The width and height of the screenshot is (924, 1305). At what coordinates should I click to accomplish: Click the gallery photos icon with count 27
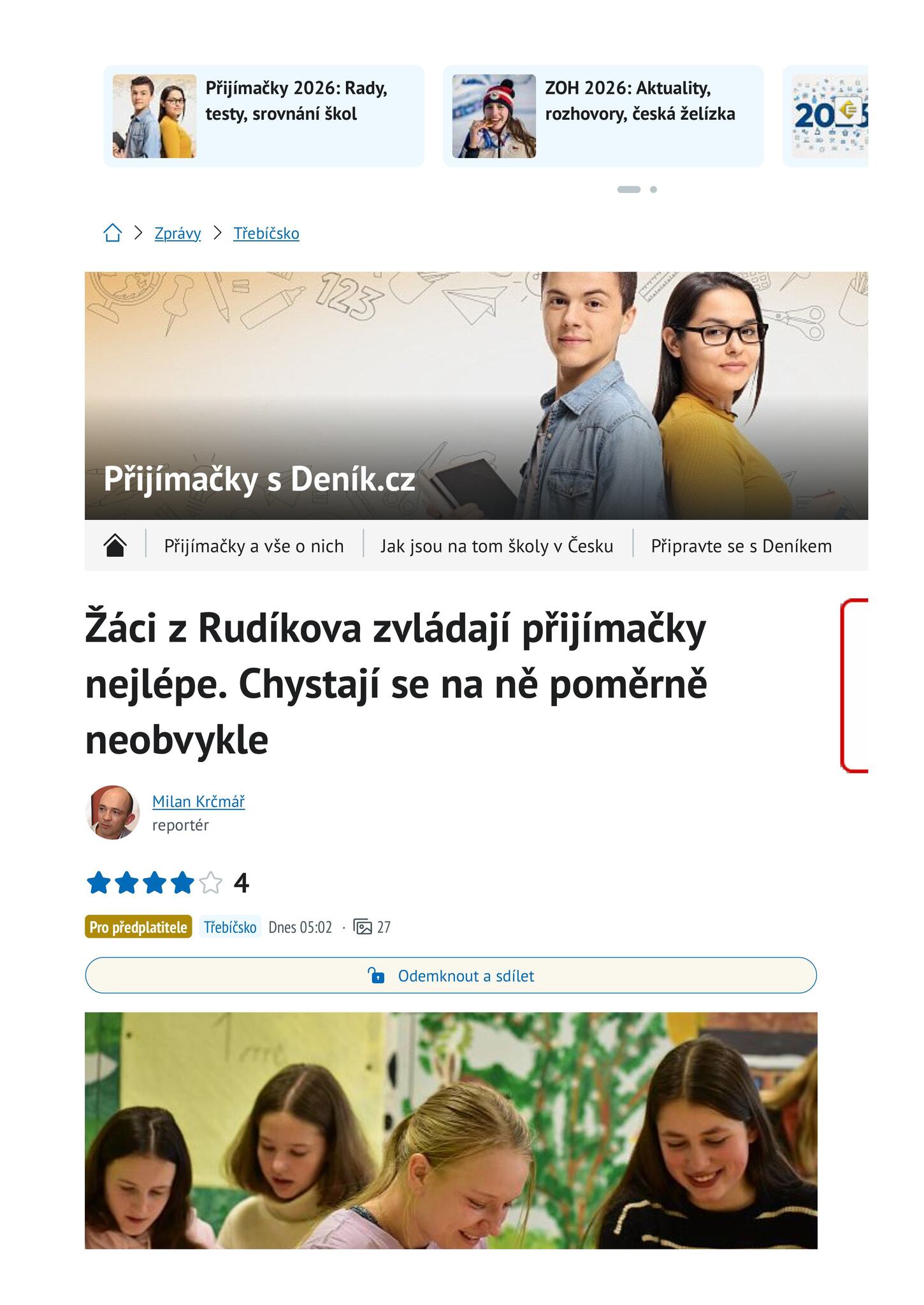tap(363, 926)
